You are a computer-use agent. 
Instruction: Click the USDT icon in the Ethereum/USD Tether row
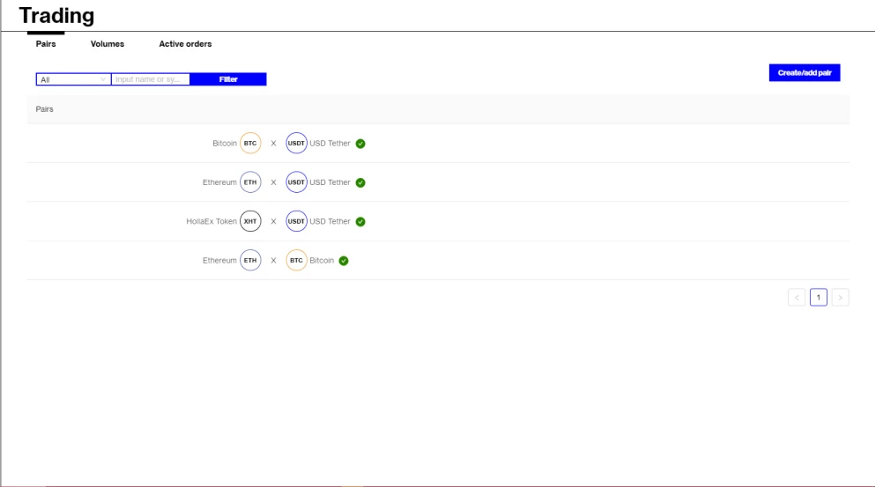click(296, 182)
